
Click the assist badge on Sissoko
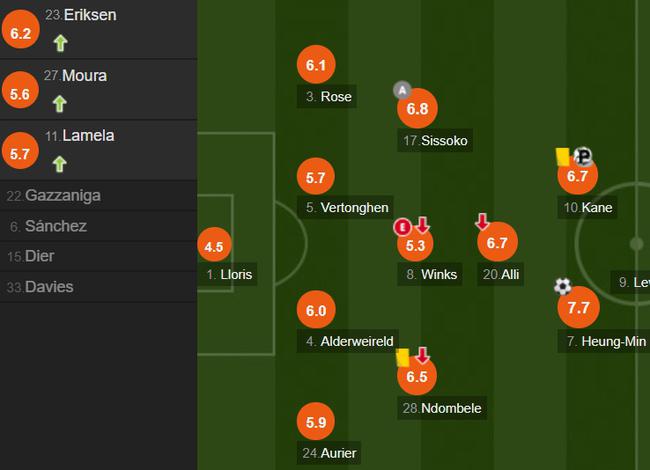point(402,90)
